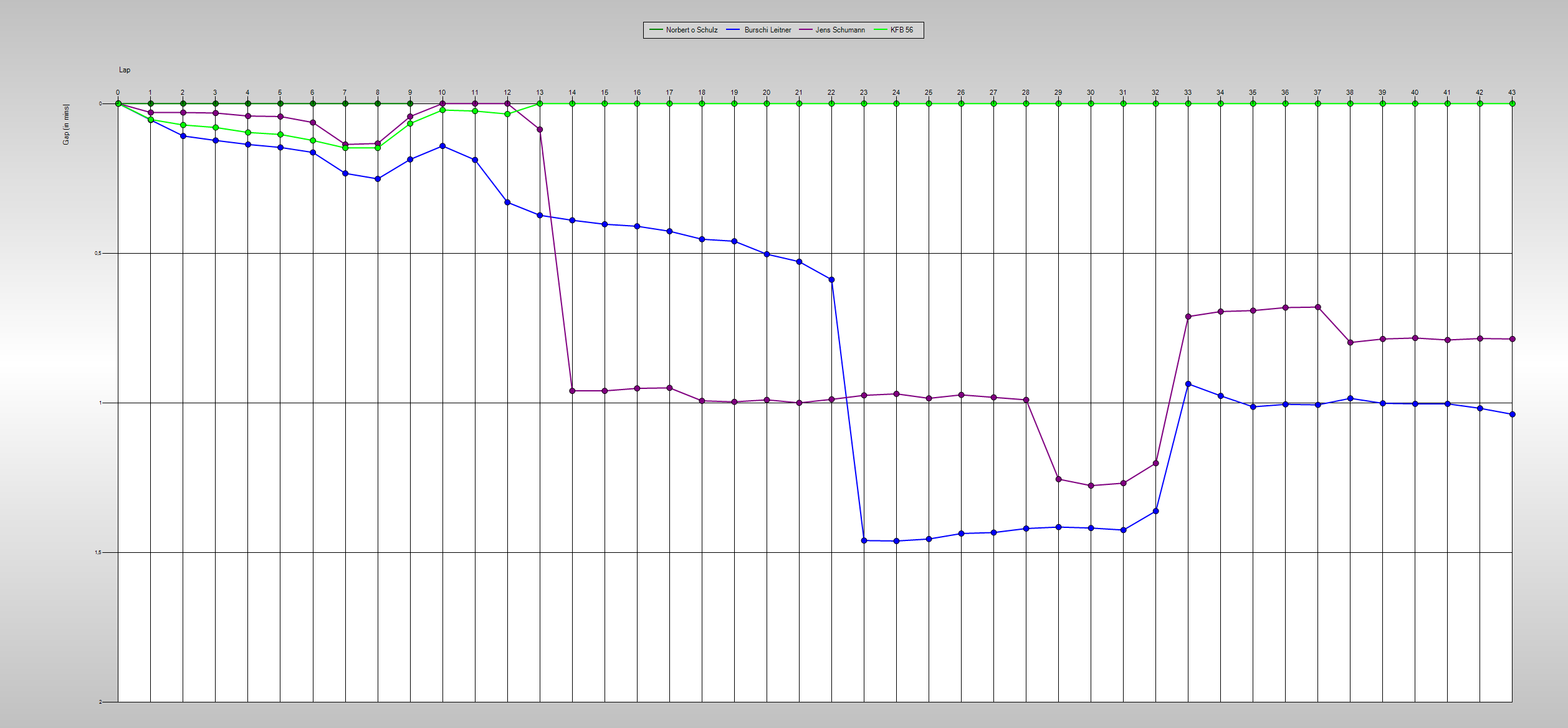Select blue Burschi Leitner point at lap 8
Screen dimensions: 1568x728
click(x=378, y=179)
